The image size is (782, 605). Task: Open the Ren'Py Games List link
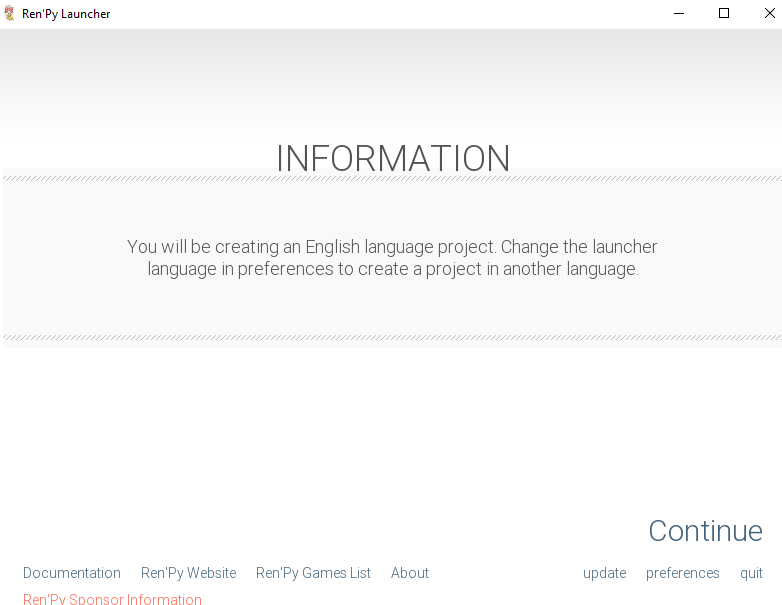click(313, 573)
